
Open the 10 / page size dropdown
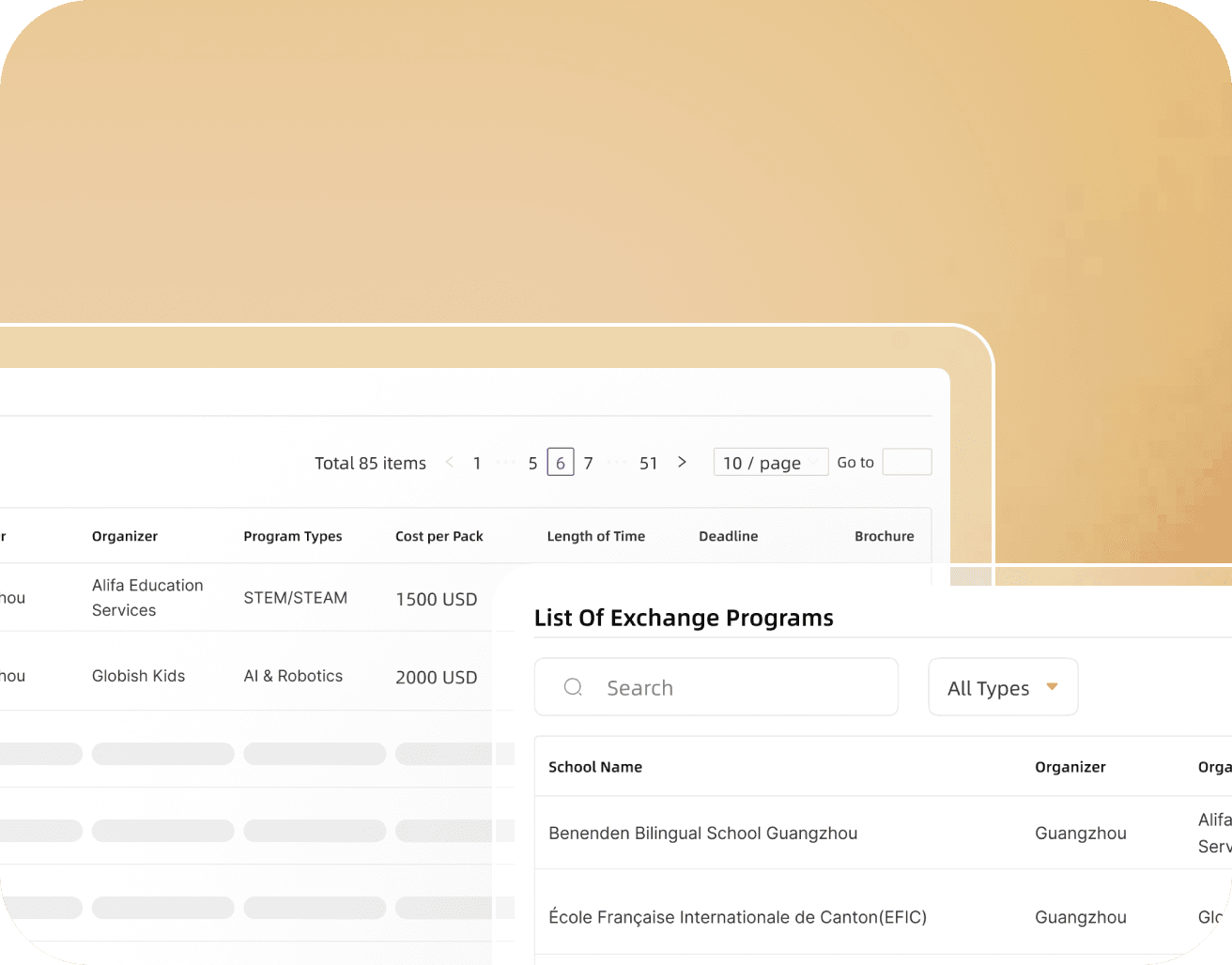point(771,462)
